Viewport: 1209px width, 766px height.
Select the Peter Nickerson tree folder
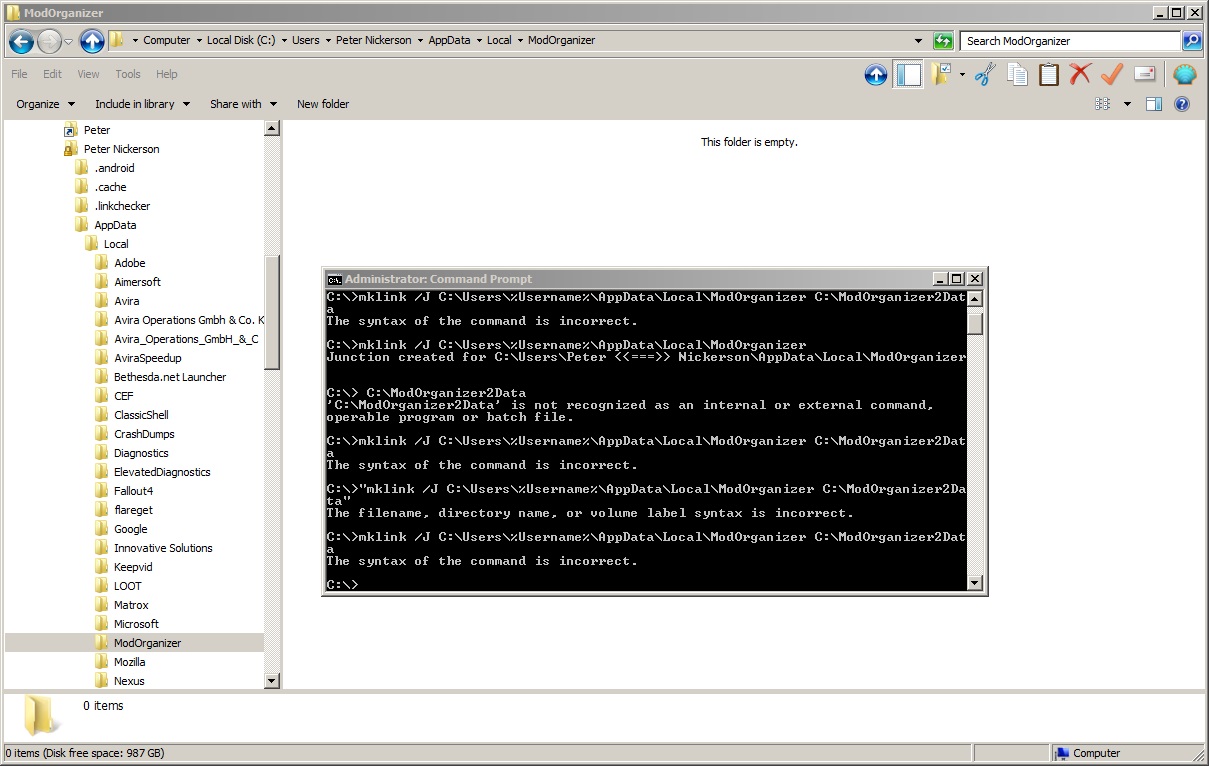coord(121,149)
